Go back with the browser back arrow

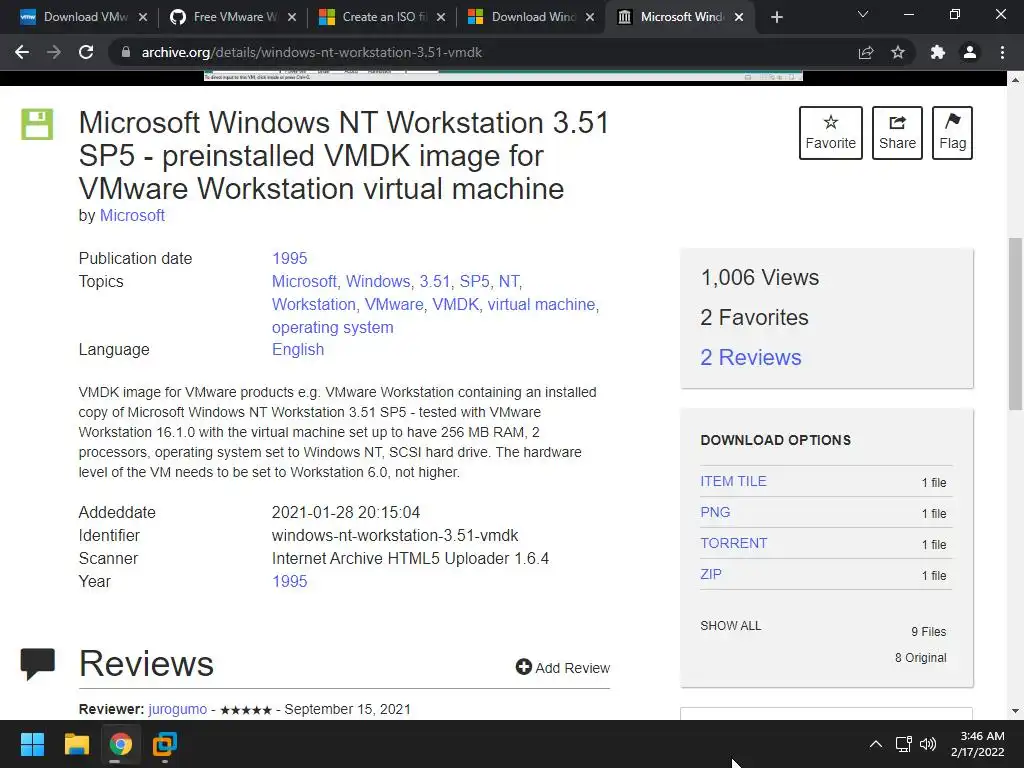[x=22, y=52]
